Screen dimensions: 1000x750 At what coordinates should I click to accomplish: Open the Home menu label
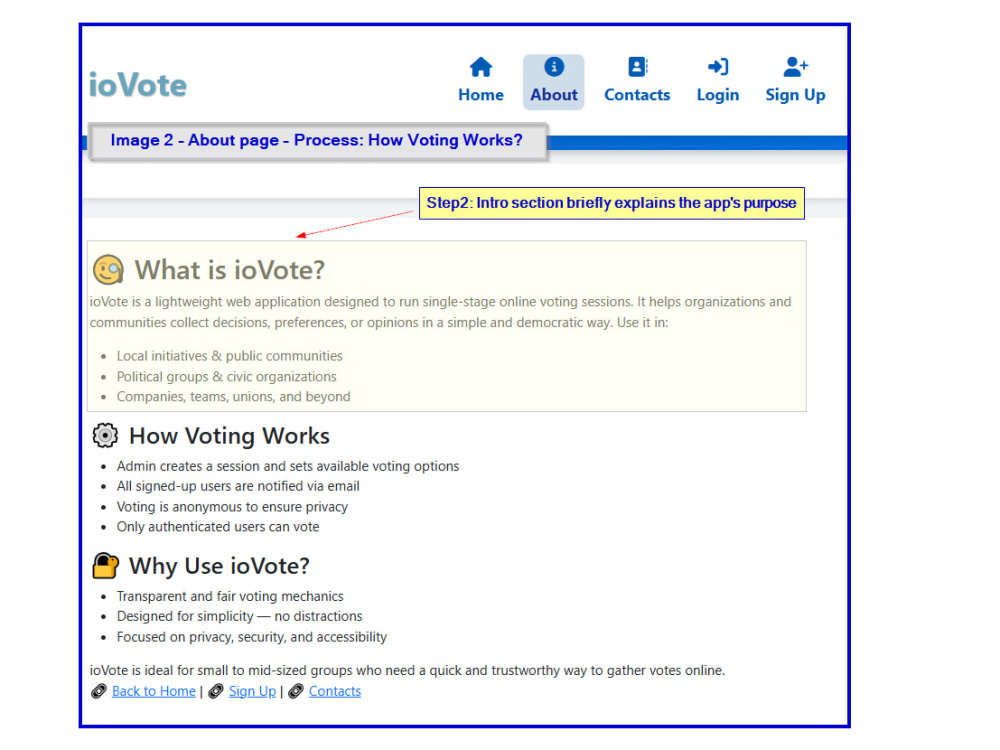pyautogui.click(x=481, y=95)
